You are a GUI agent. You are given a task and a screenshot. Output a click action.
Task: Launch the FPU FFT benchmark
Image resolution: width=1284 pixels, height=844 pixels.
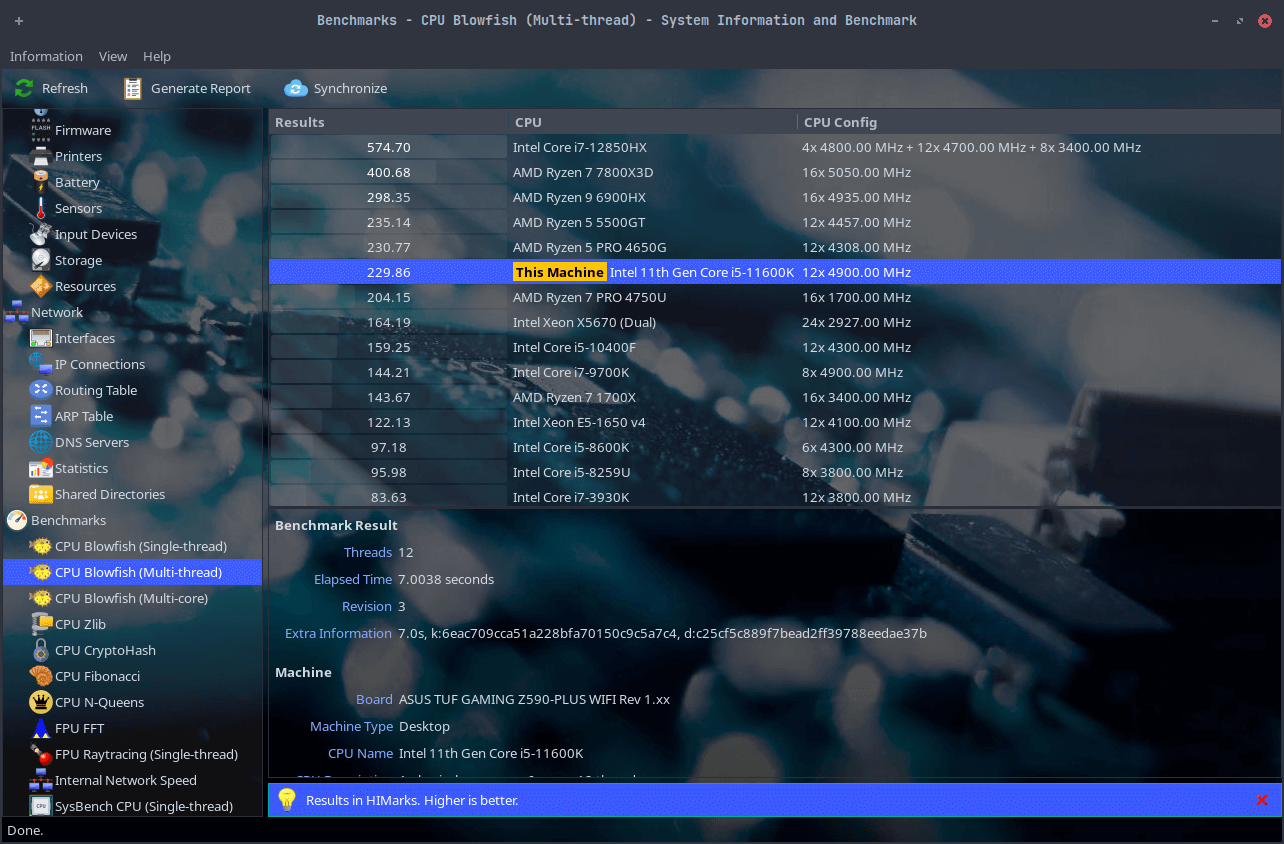point(80,728)
